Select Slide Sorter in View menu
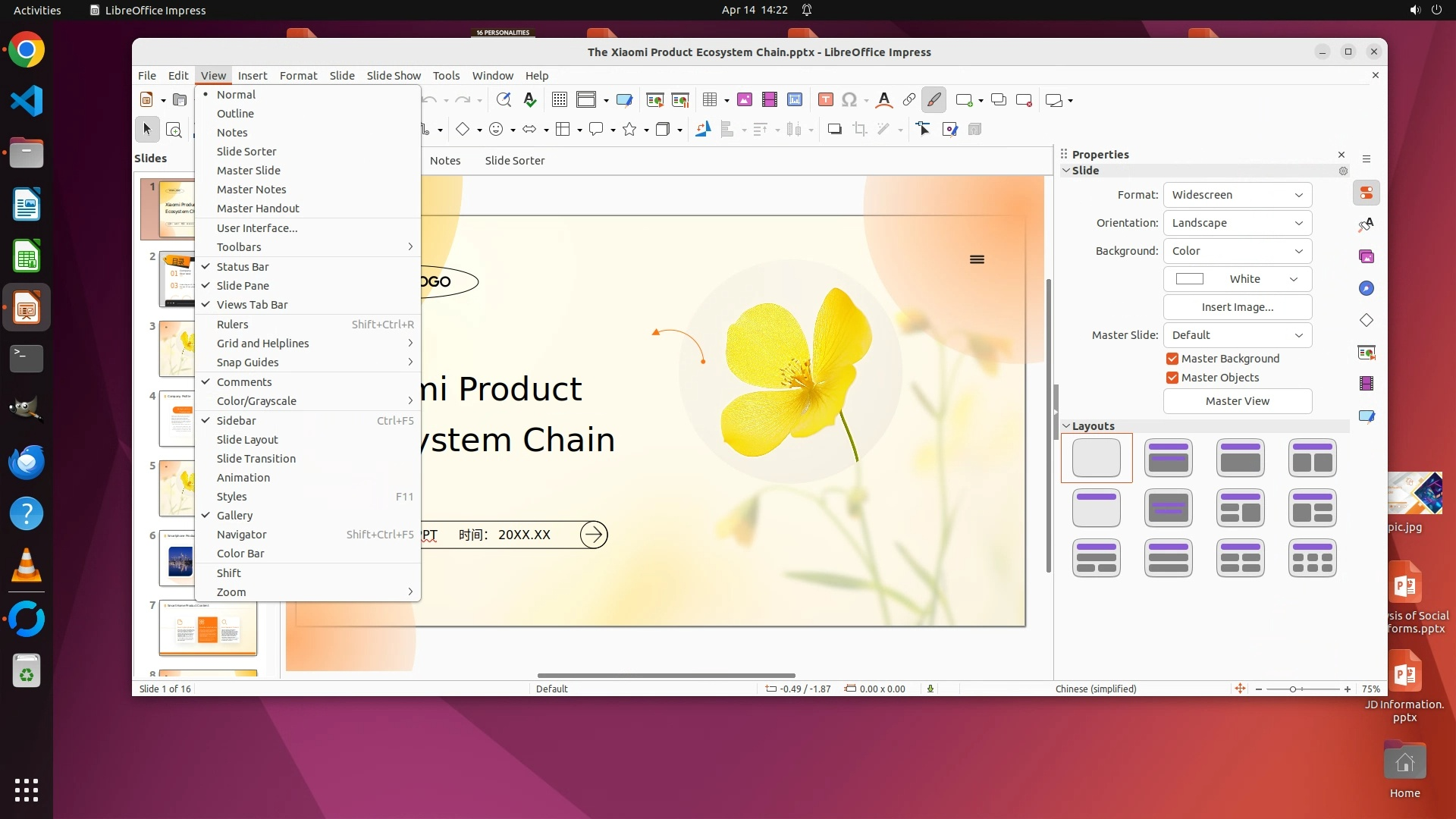 tap(246, 152)
